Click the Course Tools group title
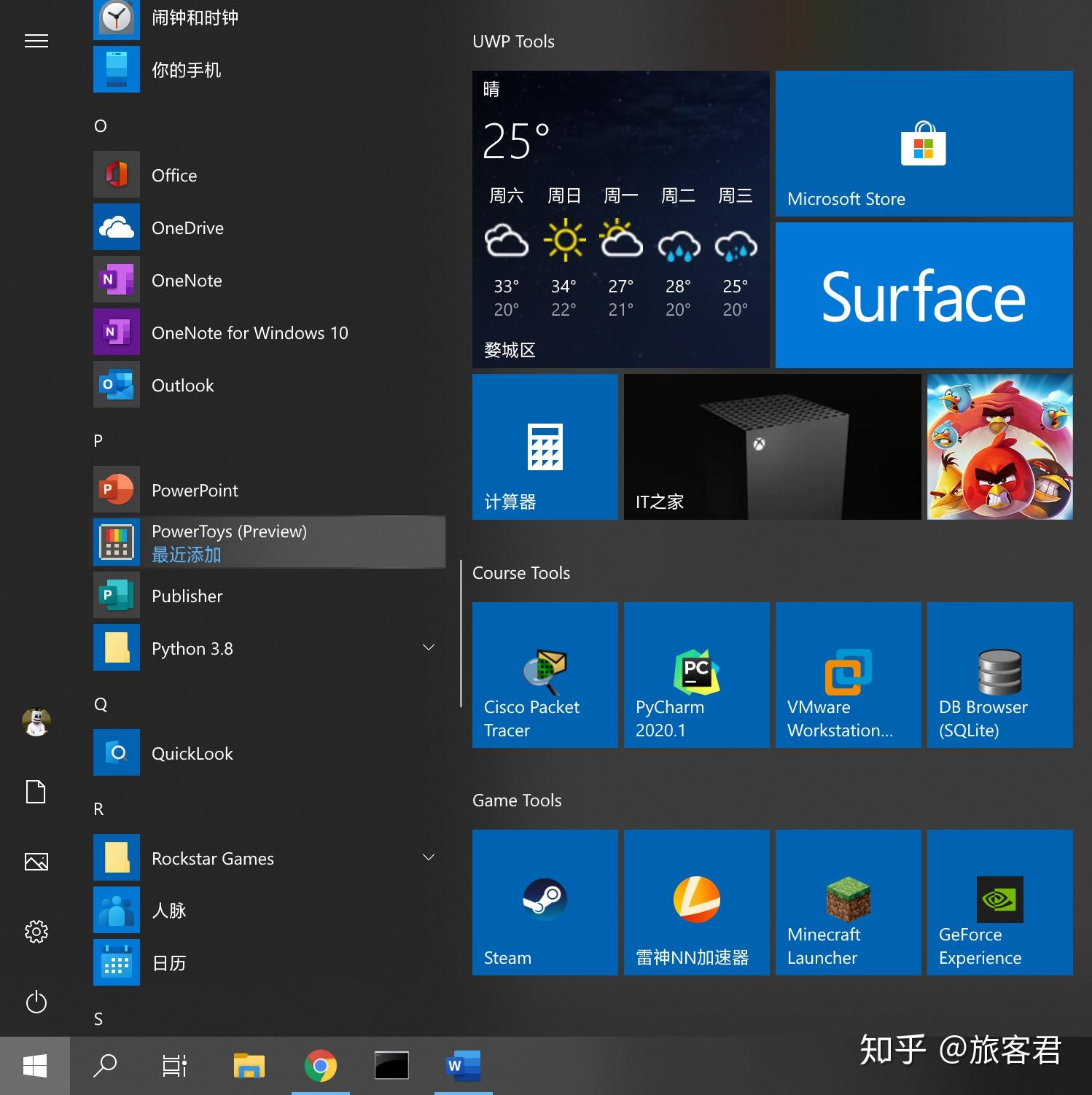The image size is (1092, 1095). coord(521,573)
